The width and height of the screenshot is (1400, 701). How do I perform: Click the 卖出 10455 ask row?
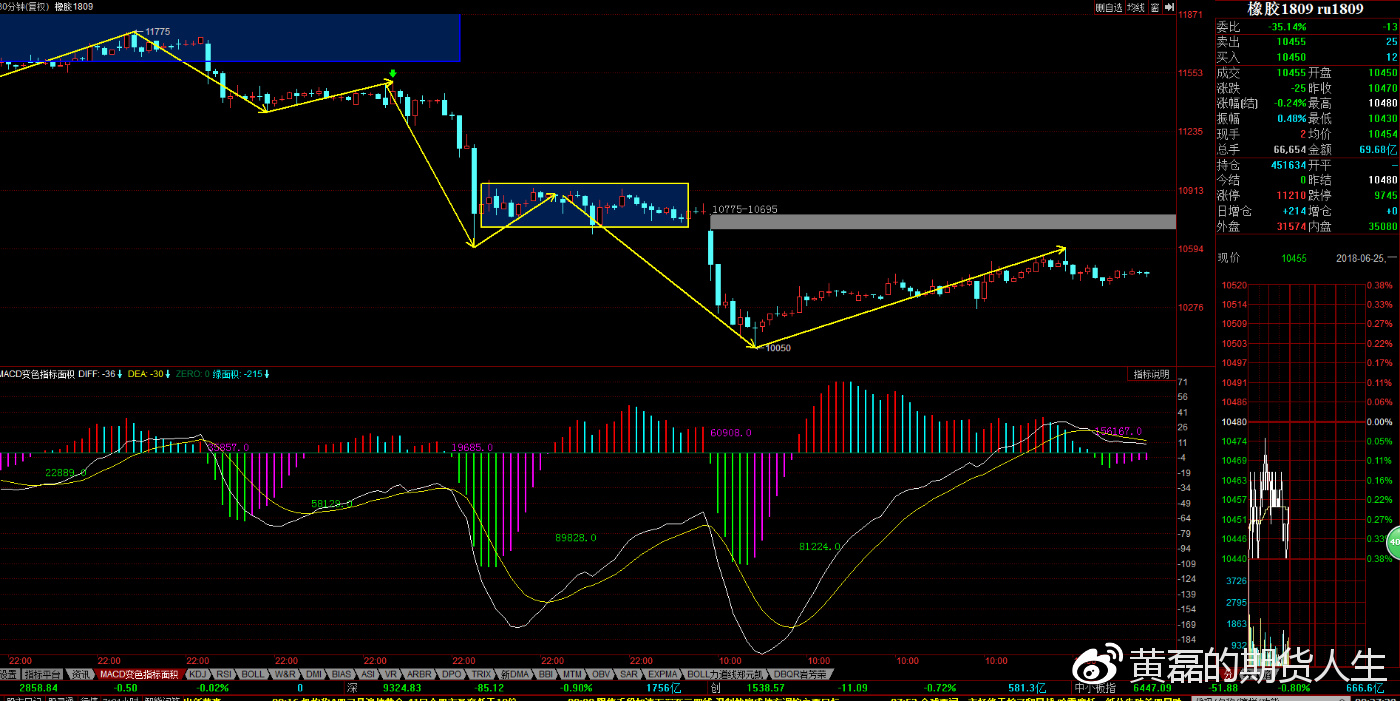tap(1305, 42)
